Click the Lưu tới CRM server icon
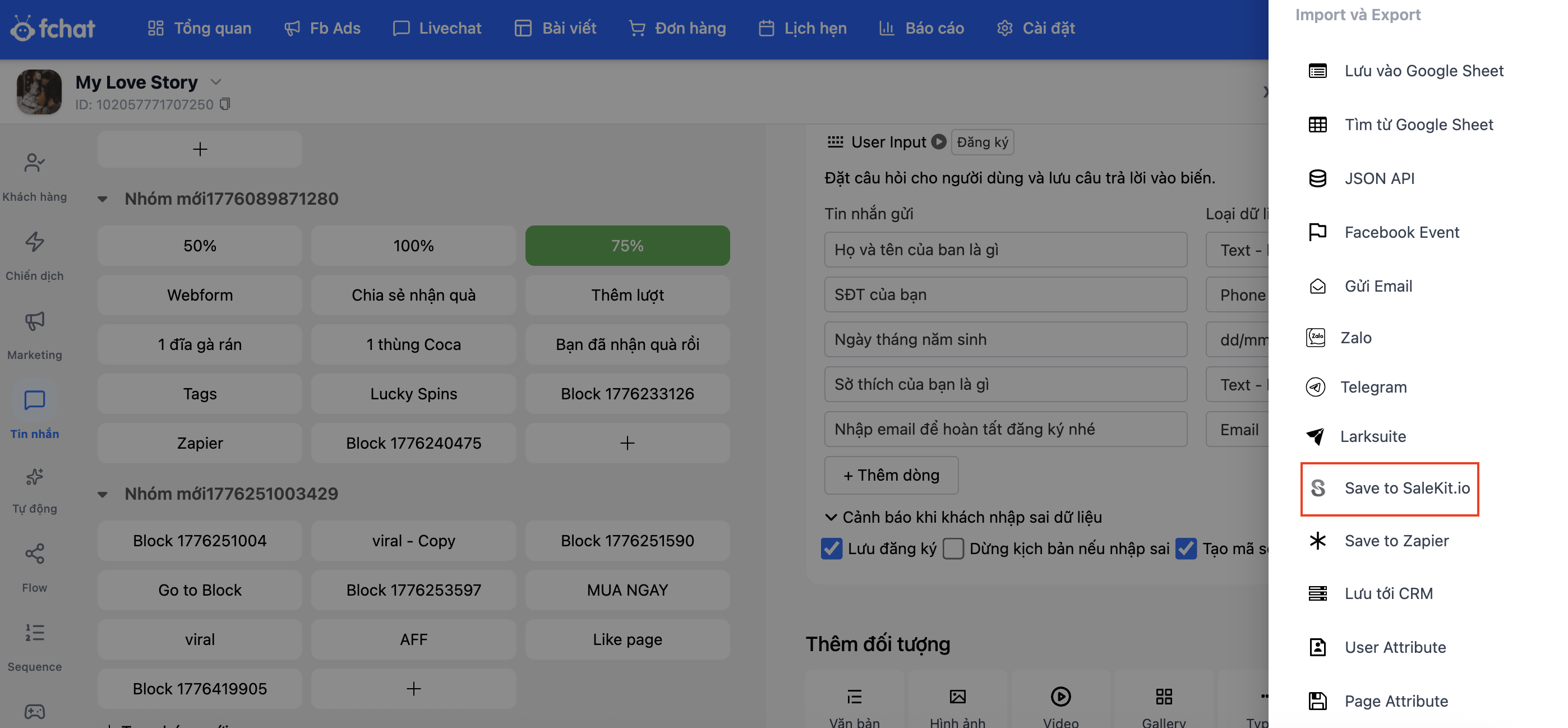The width and height of the screenshot is (1568, 728). [1318, 593]
